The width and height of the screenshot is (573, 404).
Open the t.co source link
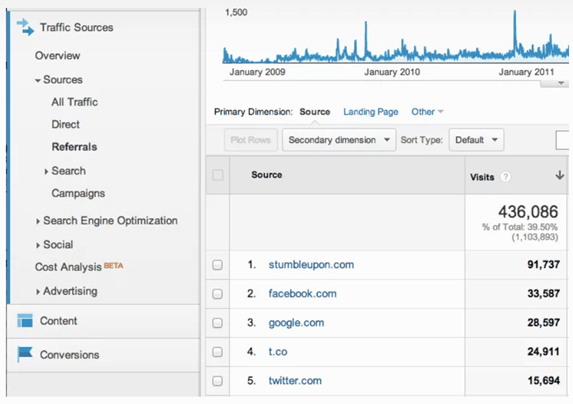point(278,352)
